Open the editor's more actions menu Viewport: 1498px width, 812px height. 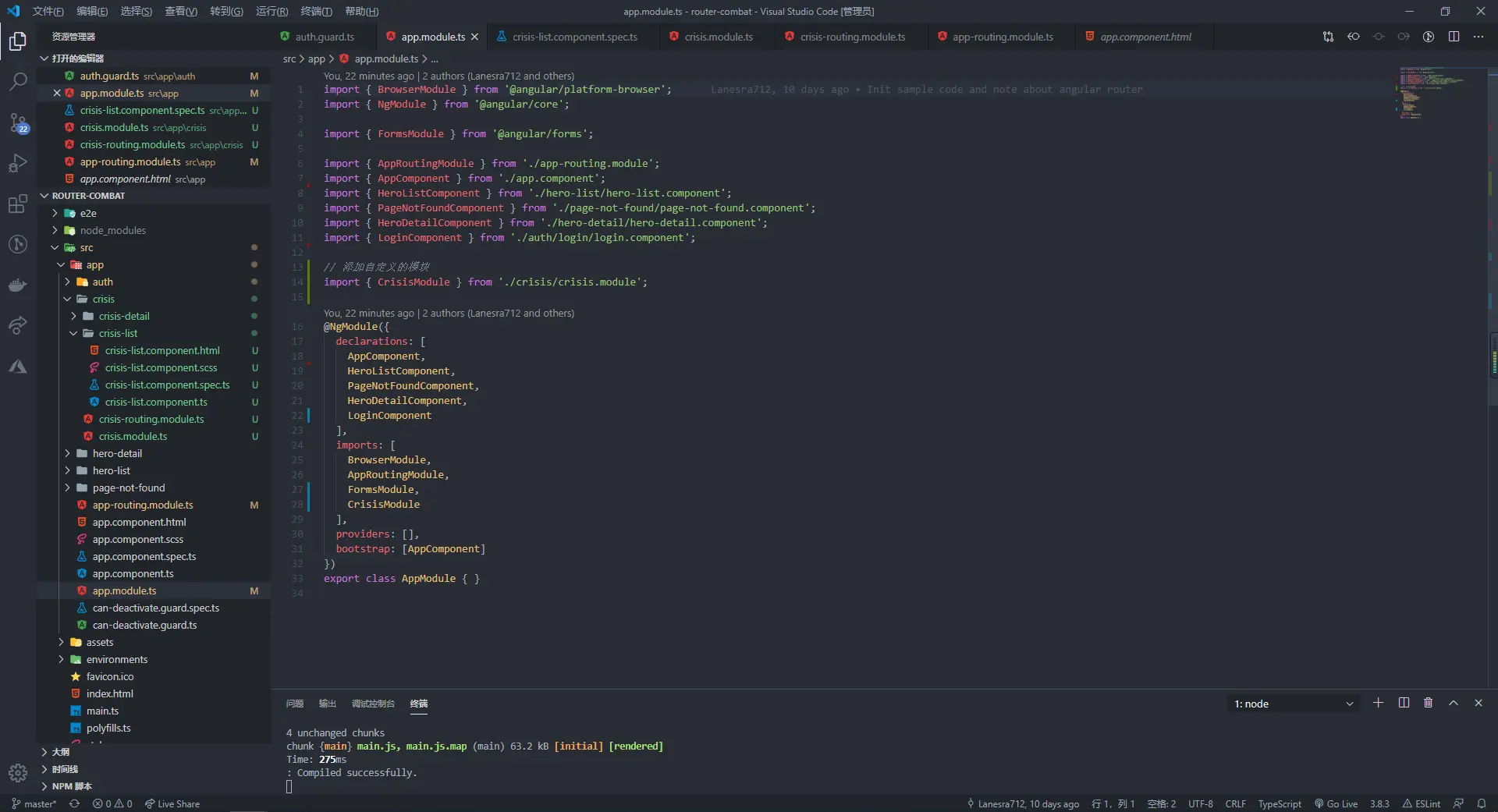tap(1478, 37)
